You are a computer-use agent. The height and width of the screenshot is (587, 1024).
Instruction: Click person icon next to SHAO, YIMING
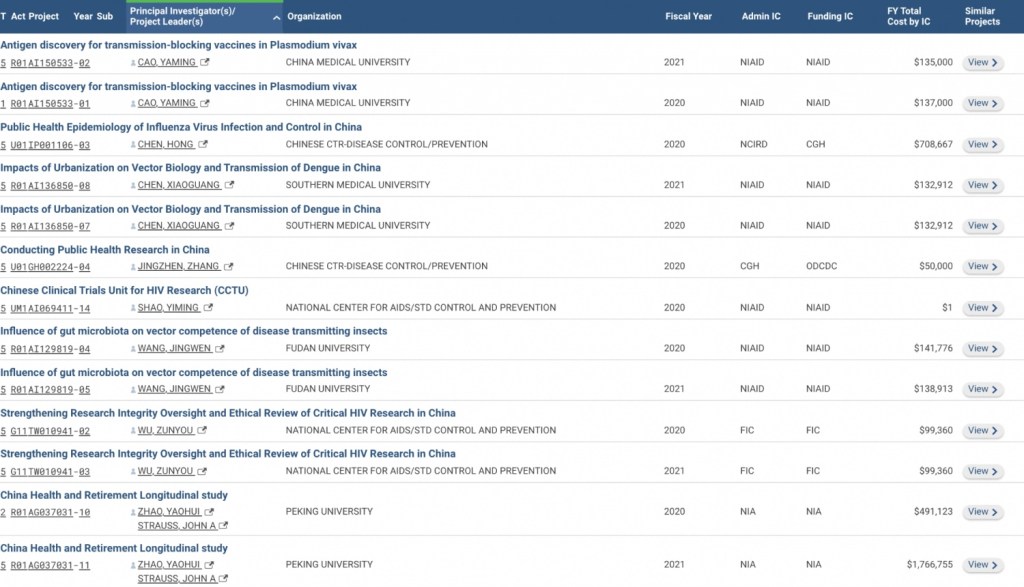tap(134, 307)
